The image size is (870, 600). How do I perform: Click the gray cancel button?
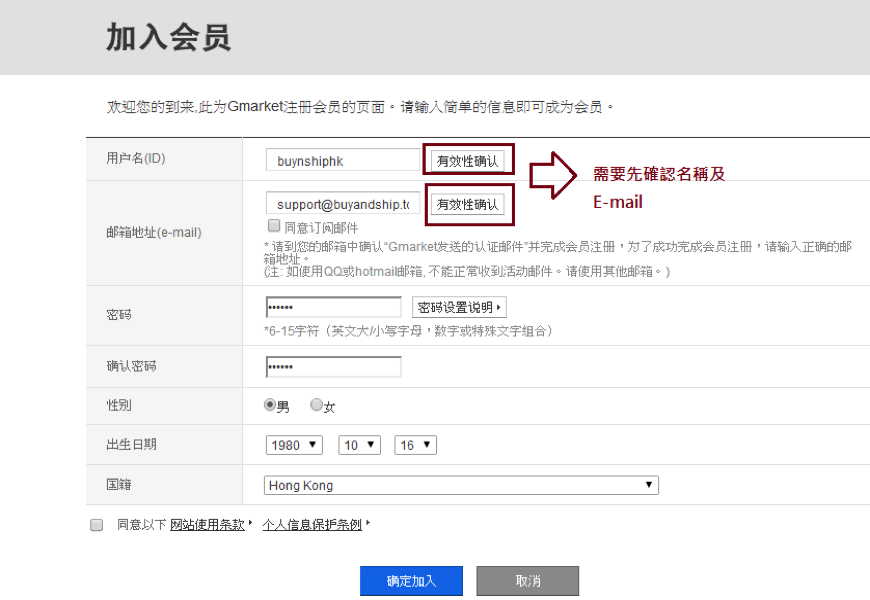[527, 581]
